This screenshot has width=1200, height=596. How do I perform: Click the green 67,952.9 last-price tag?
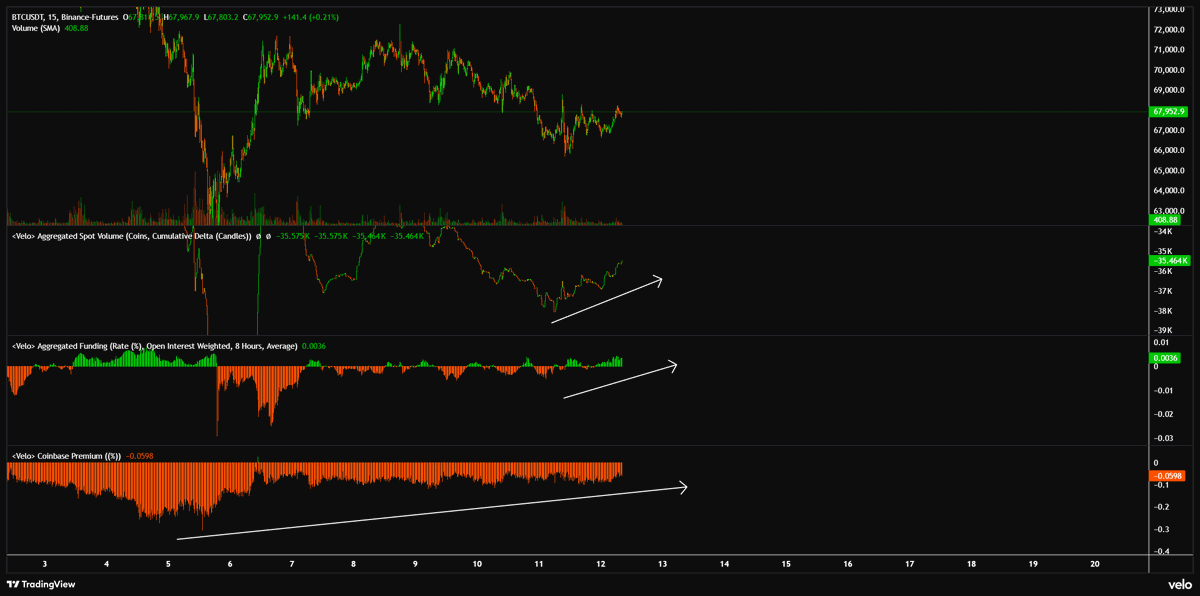click(1169, 112)
